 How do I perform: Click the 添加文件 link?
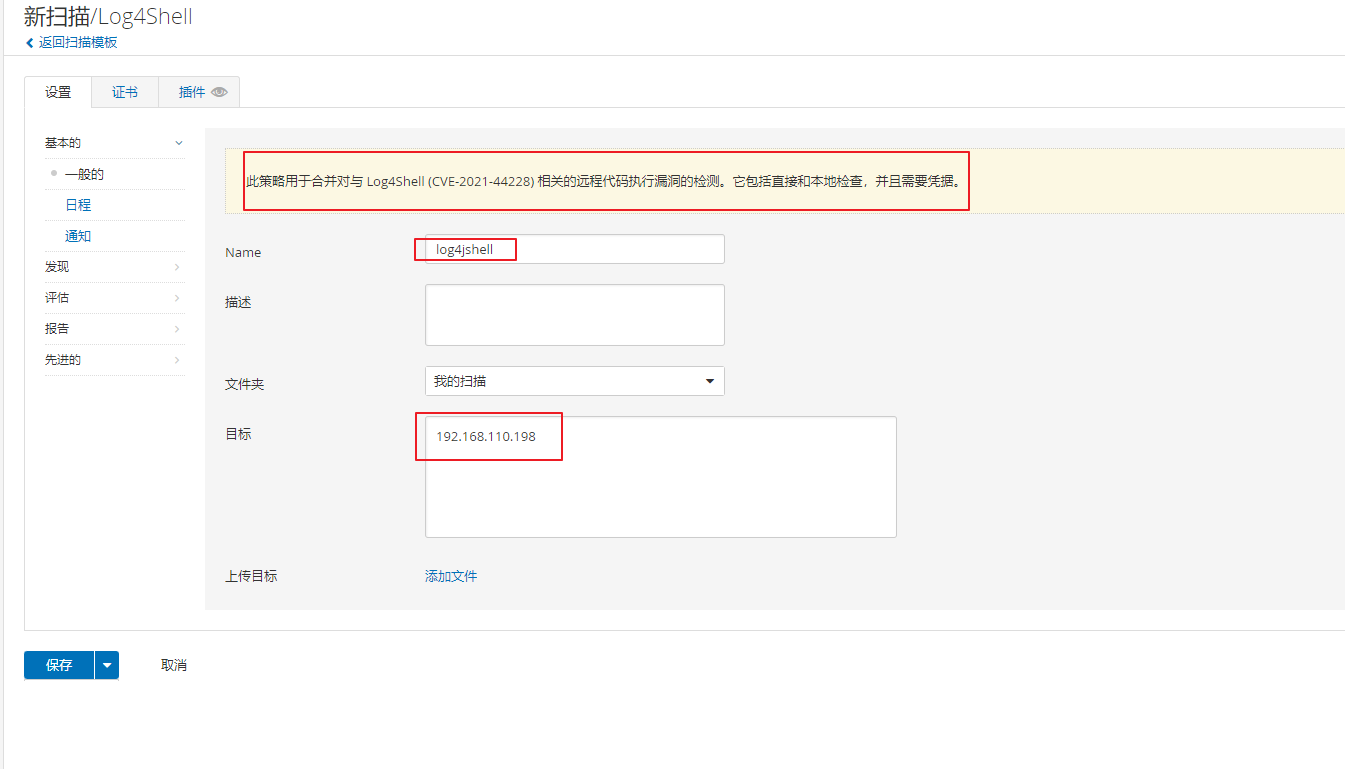(x=451, y=576)
